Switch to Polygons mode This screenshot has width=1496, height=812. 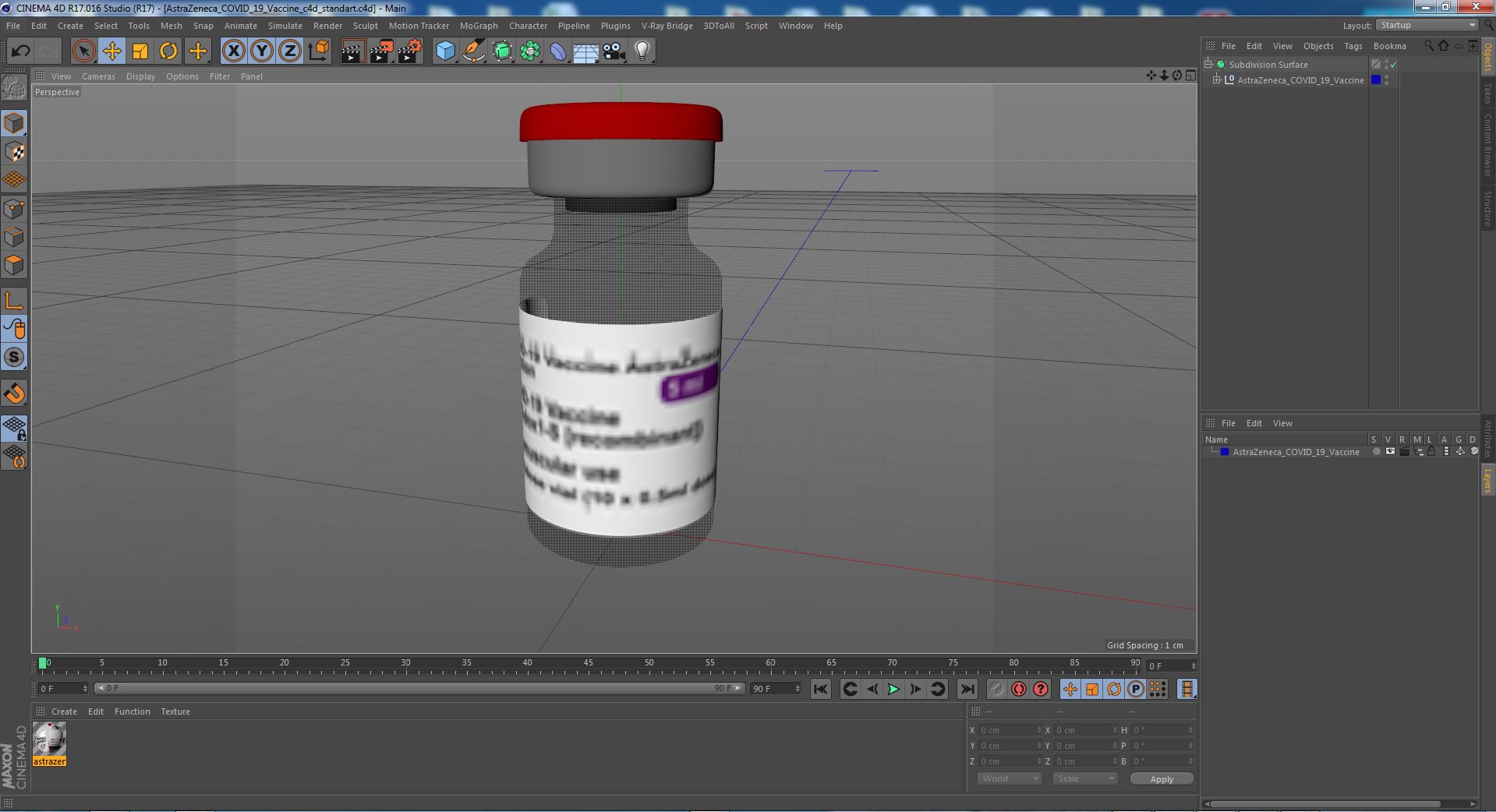(x=15, y=265)
